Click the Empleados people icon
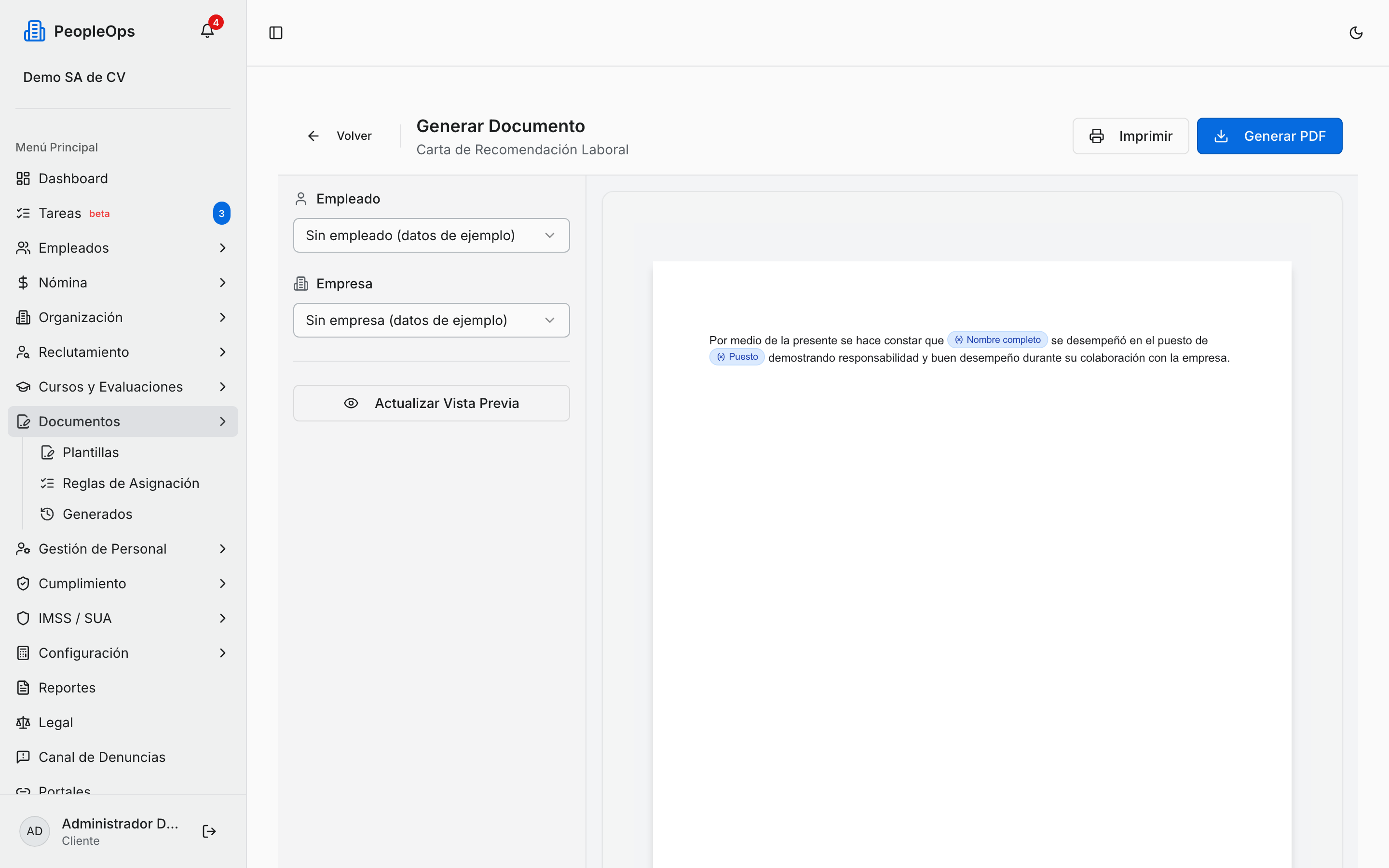 tap(23, 248)
